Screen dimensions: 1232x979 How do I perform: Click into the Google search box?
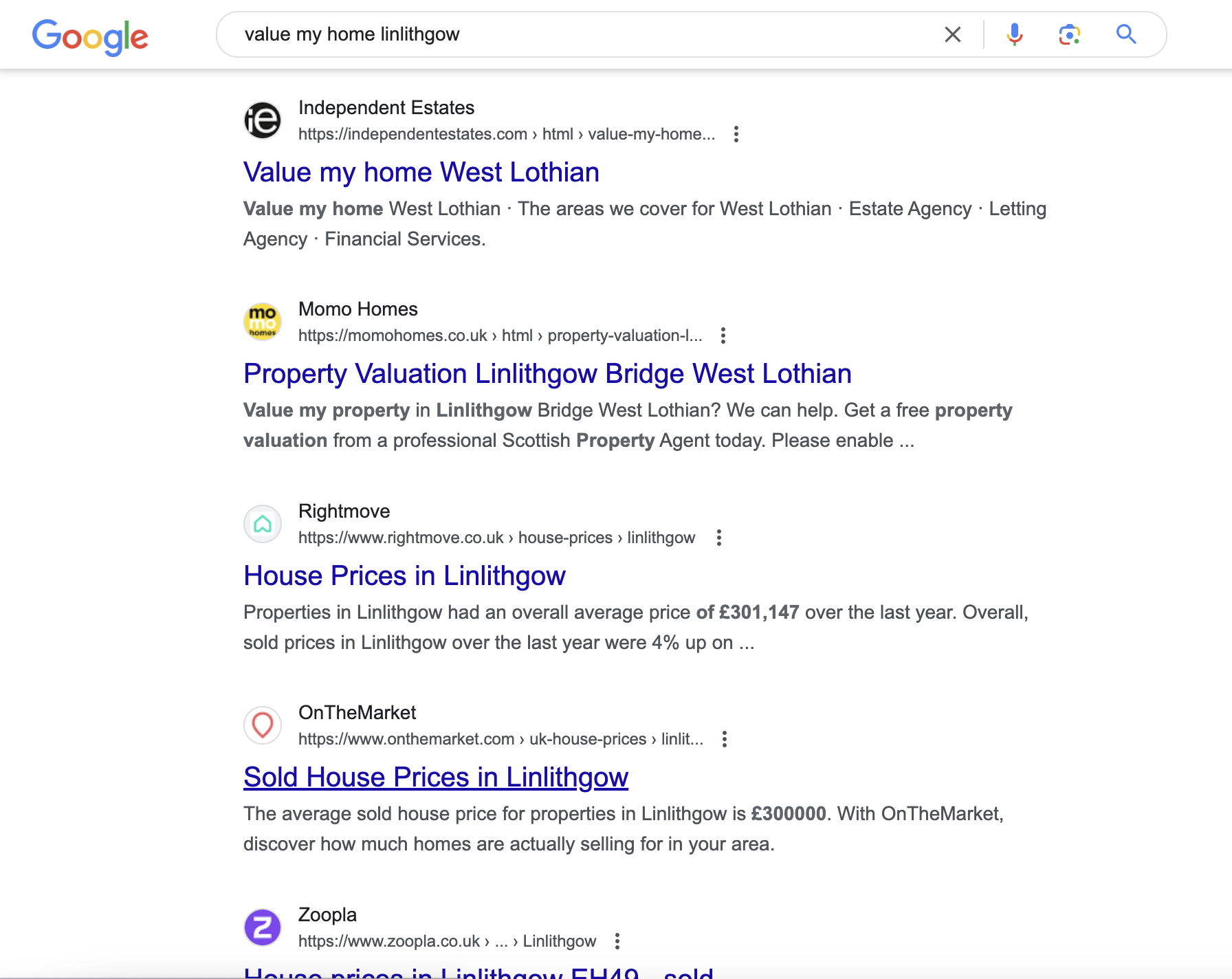click(584, 34)
